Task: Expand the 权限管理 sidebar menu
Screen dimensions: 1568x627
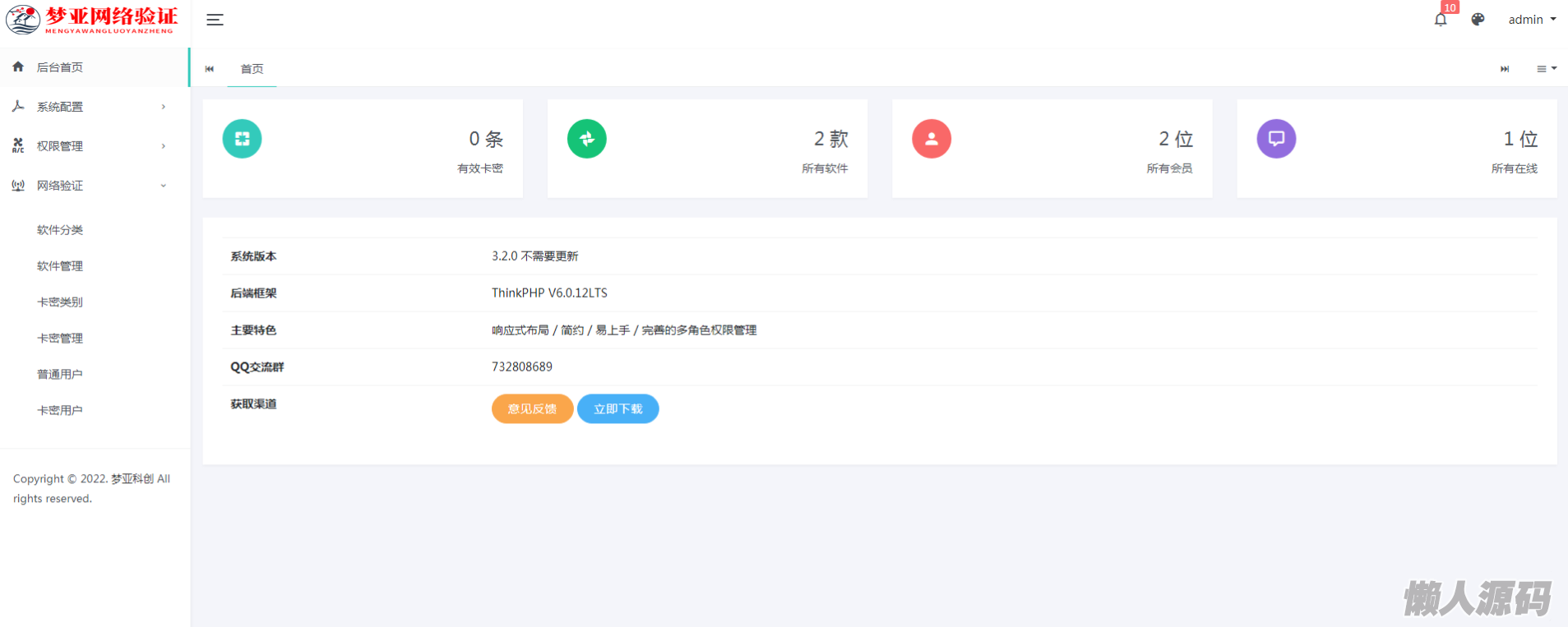Action: [x=89, y=146]
